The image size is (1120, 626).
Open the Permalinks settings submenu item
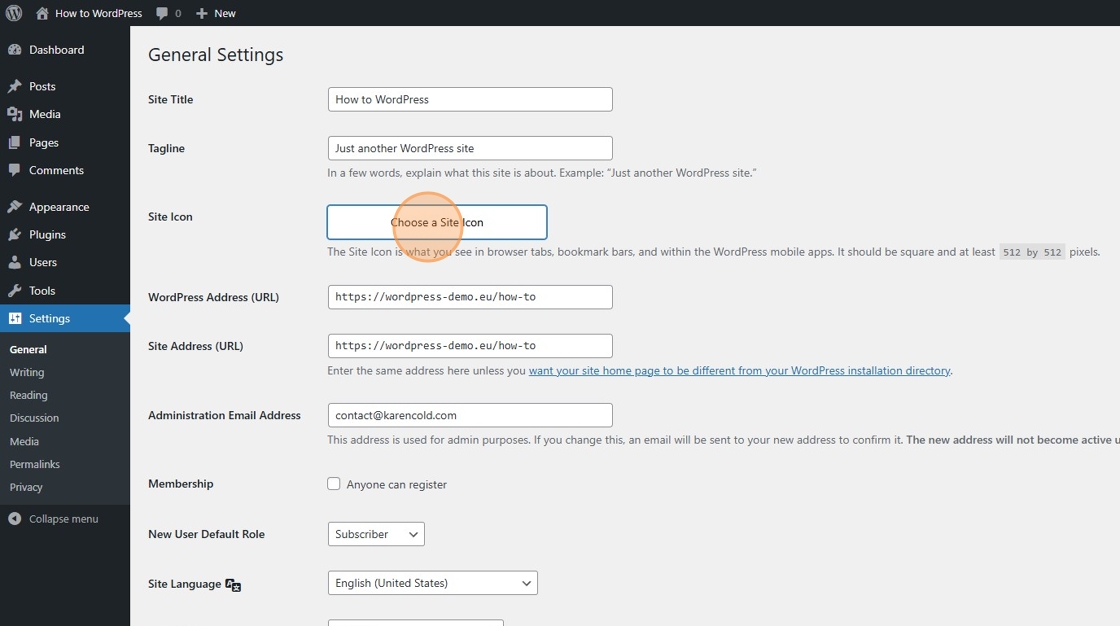point(34,464)
